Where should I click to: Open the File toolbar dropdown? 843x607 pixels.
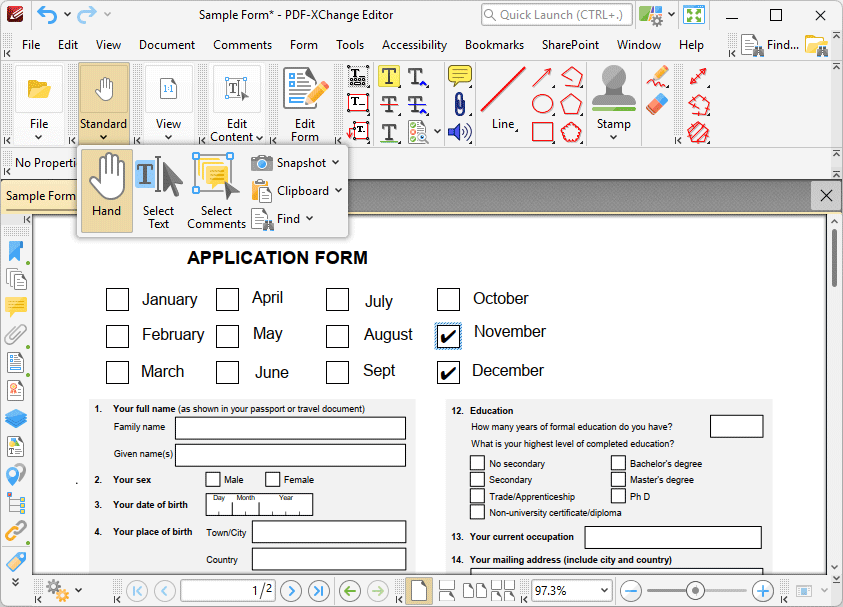point(39,138)
